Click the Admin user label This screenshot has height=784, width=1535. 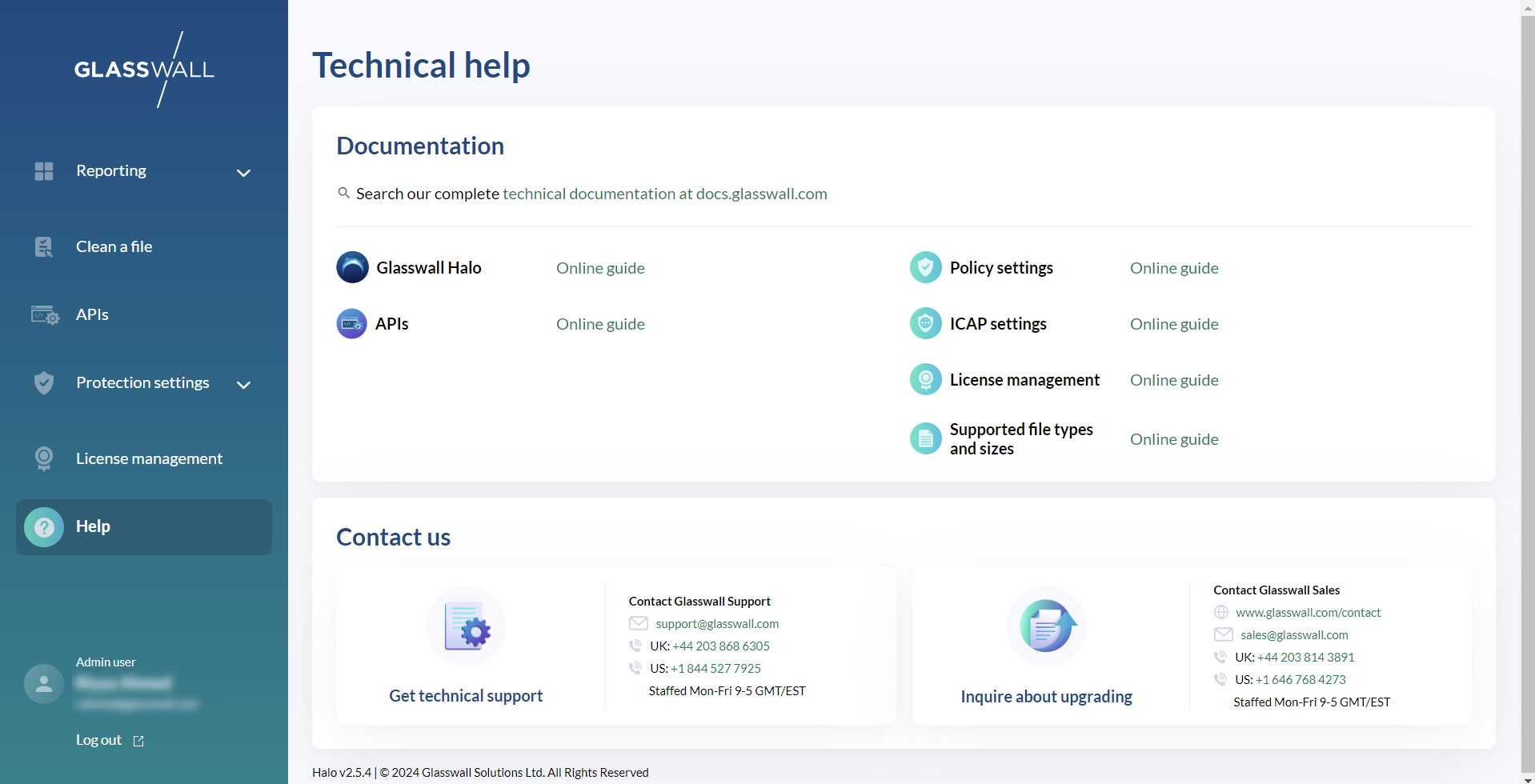[x=106, y=662]
